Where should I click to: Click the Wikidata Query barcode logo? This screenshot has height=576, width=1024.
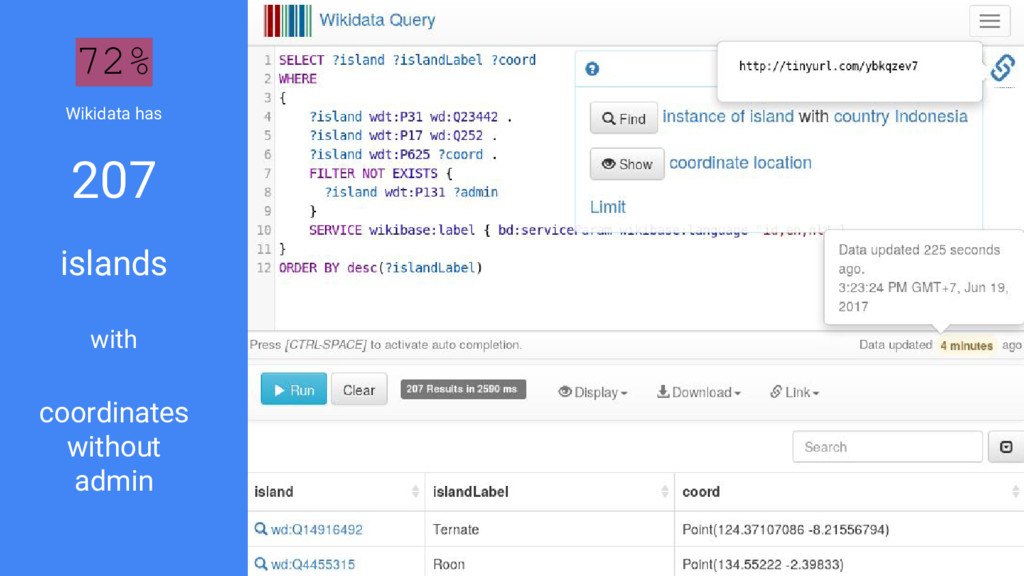(287, 20)
